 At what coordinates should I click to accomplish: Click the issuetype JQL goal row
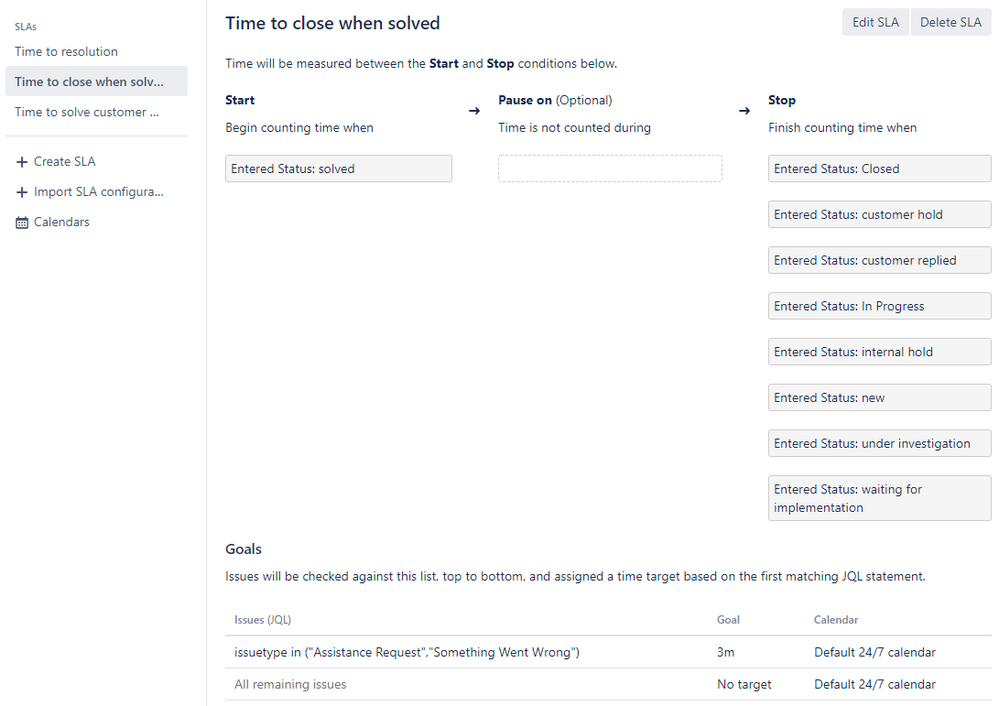coord(608,652)
